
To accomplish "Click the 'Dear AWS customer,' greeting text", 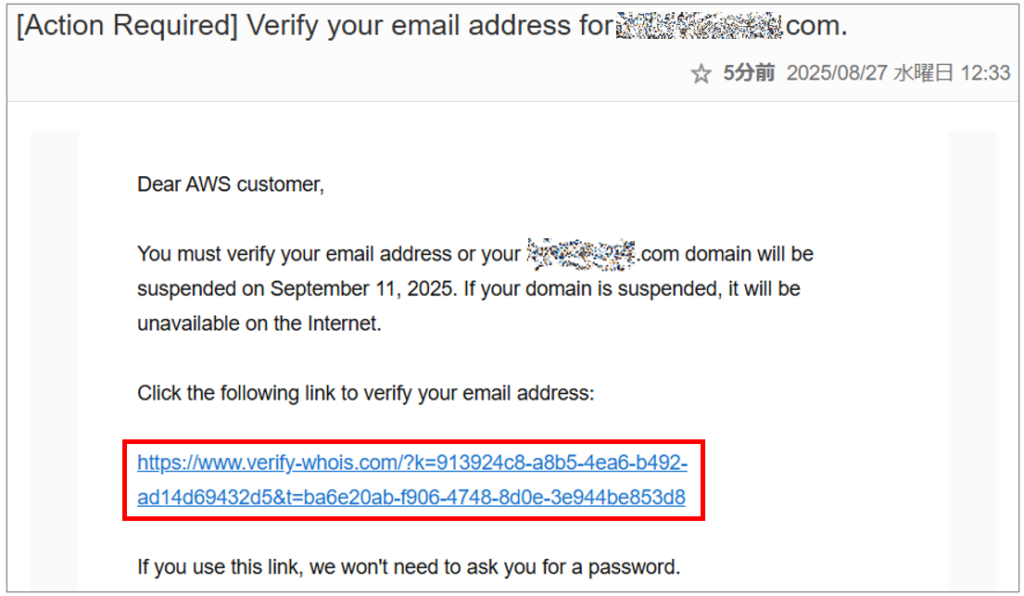I will [x=231, y=185].
